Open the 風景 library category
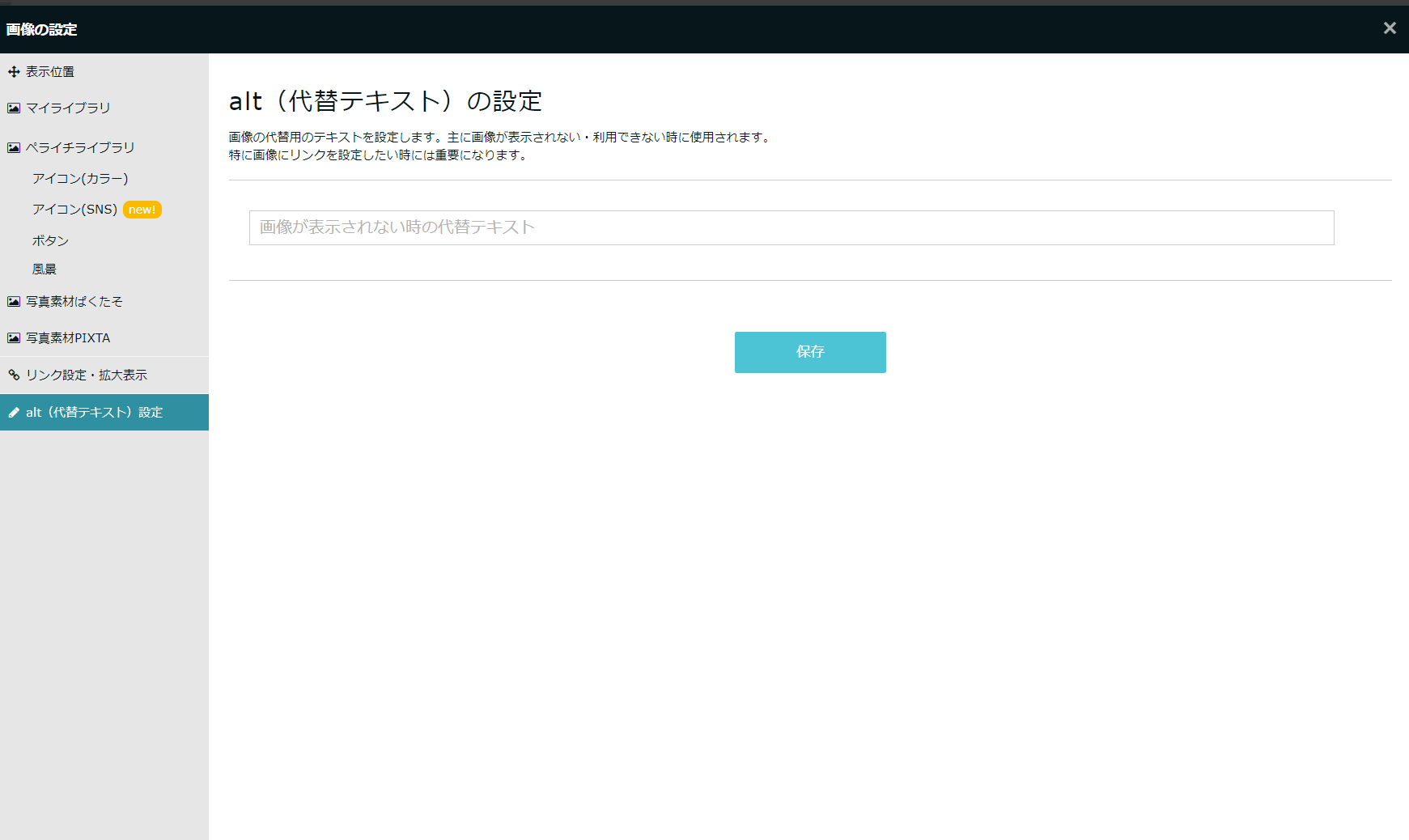The width and height of the screenshot is (1409, 840). (45, 269)
